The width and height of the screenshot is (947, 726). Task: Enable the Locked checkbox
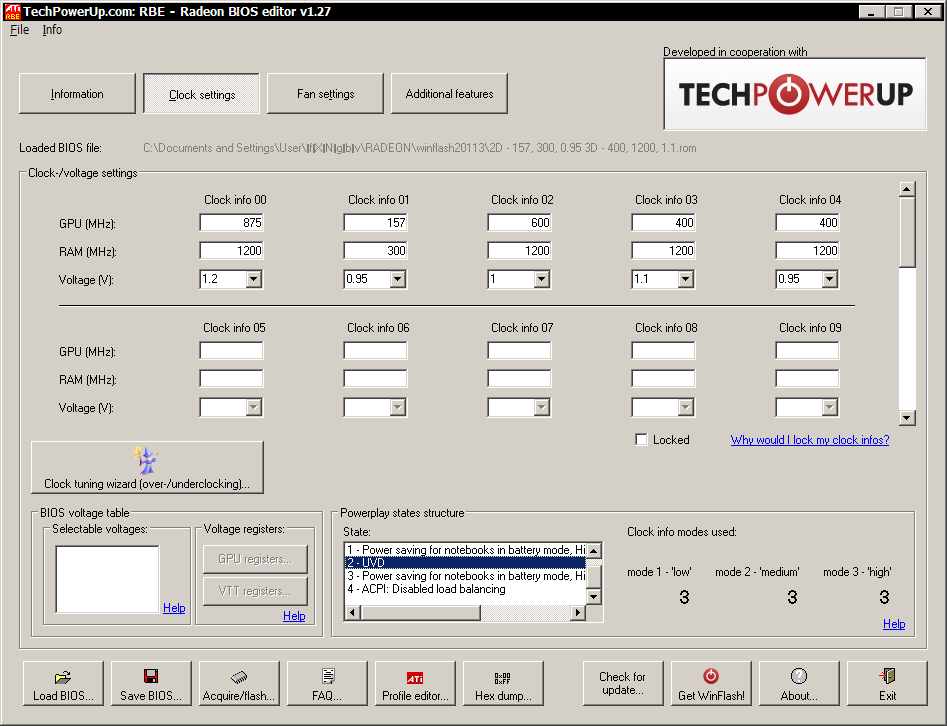coord(642,440)
